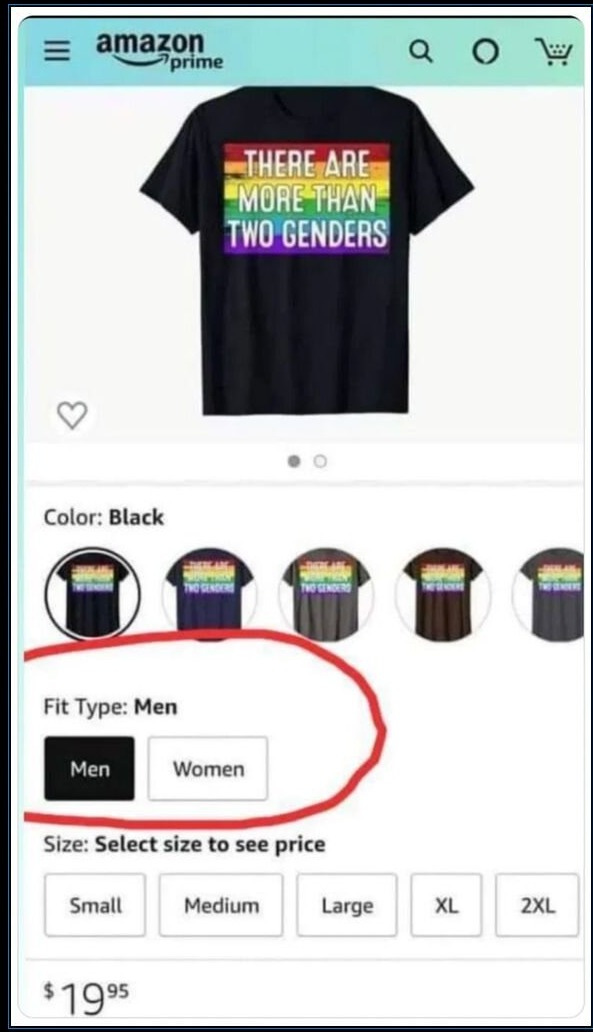Choose size Medium
Image resolution: width=593 pixels, height=1032 pixels.
[221, 905]
